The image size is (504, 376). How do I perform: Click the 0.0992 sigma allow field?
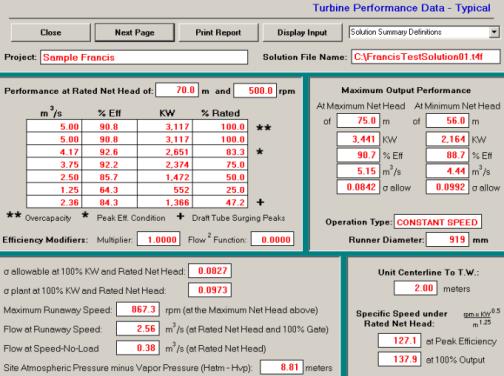(x=448, y=187)
